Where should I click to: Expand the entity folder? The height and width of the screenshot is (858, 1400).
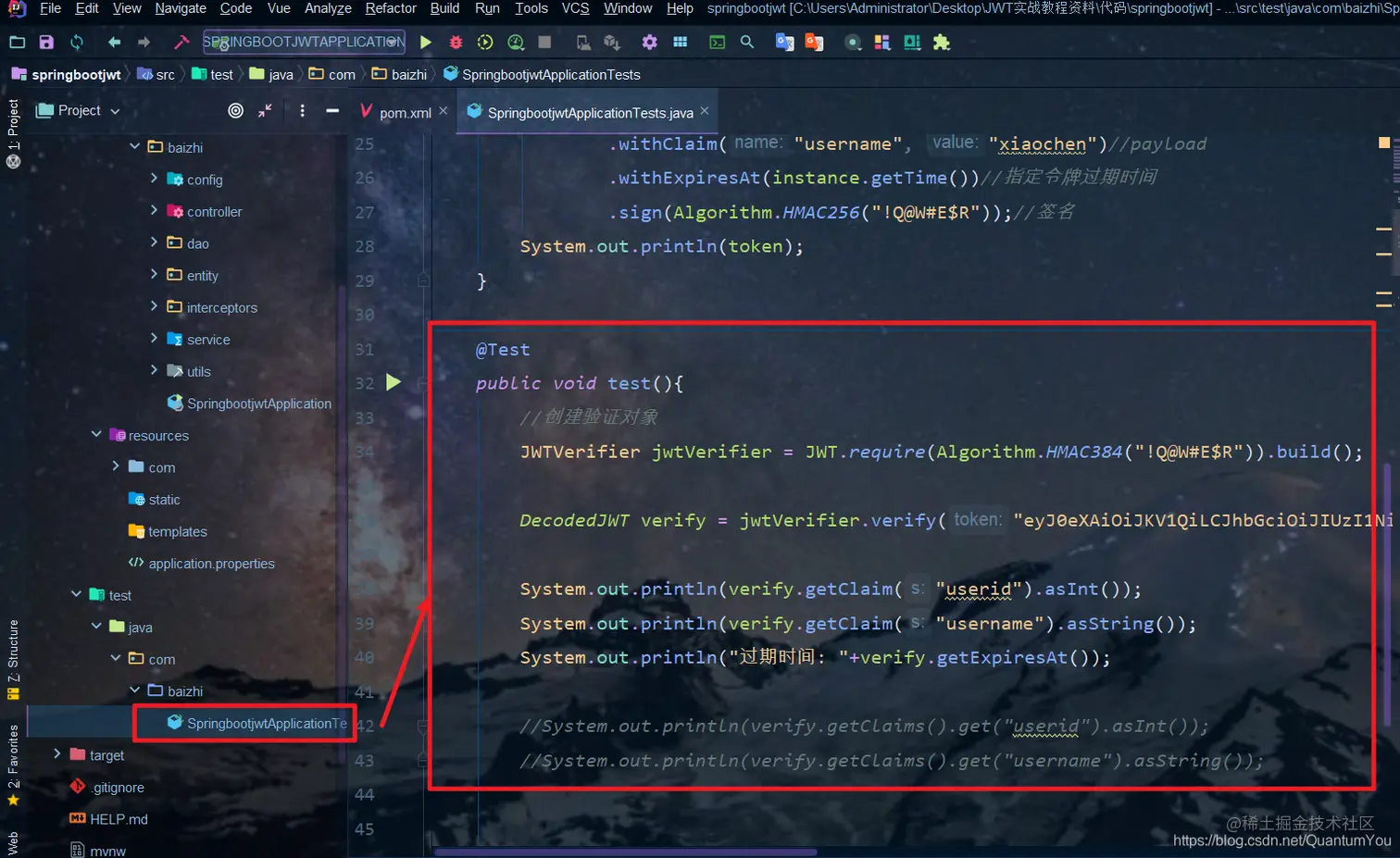[x=154, y=275]
